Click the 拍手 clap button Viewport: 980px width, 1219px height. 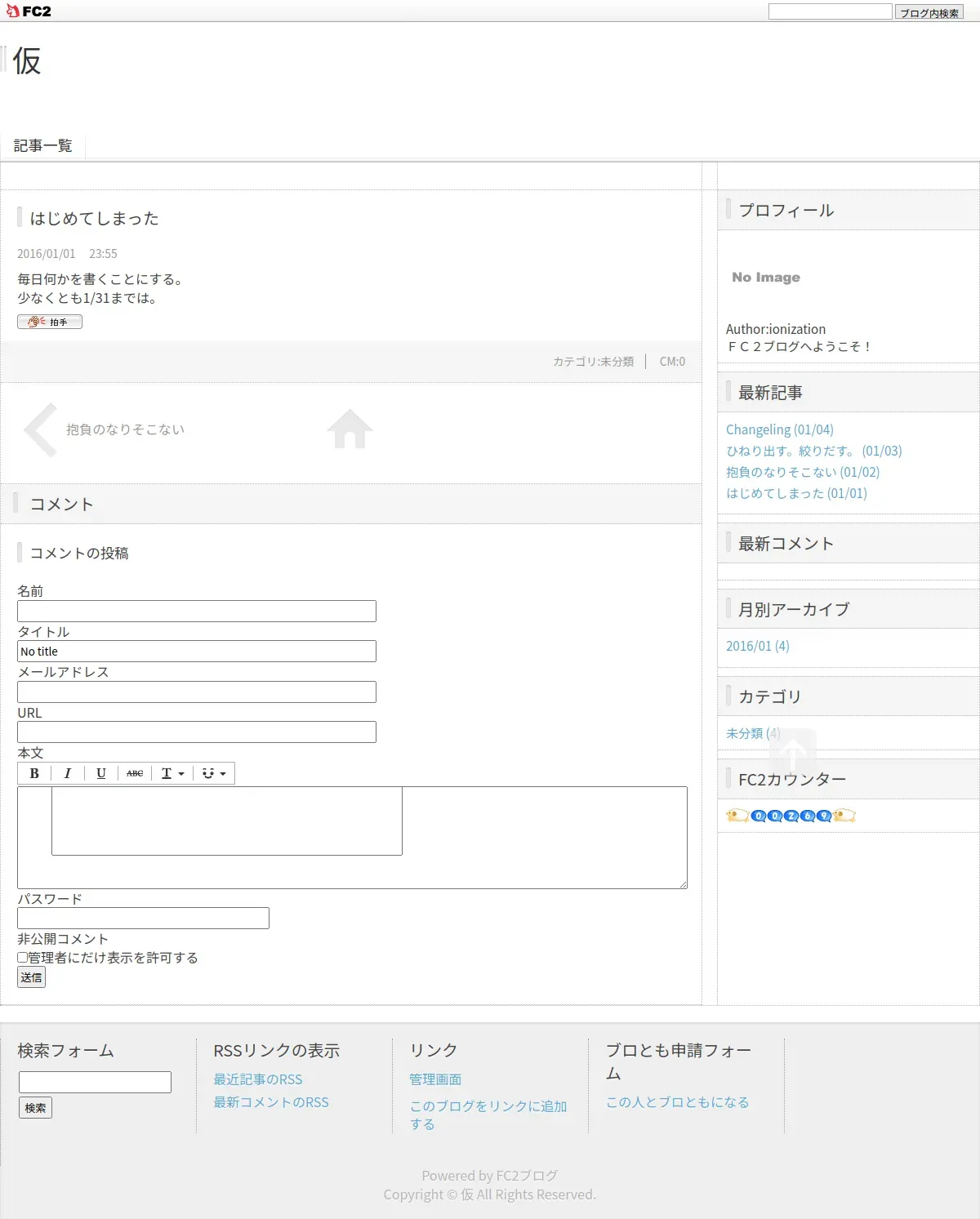tap(50, 322)
